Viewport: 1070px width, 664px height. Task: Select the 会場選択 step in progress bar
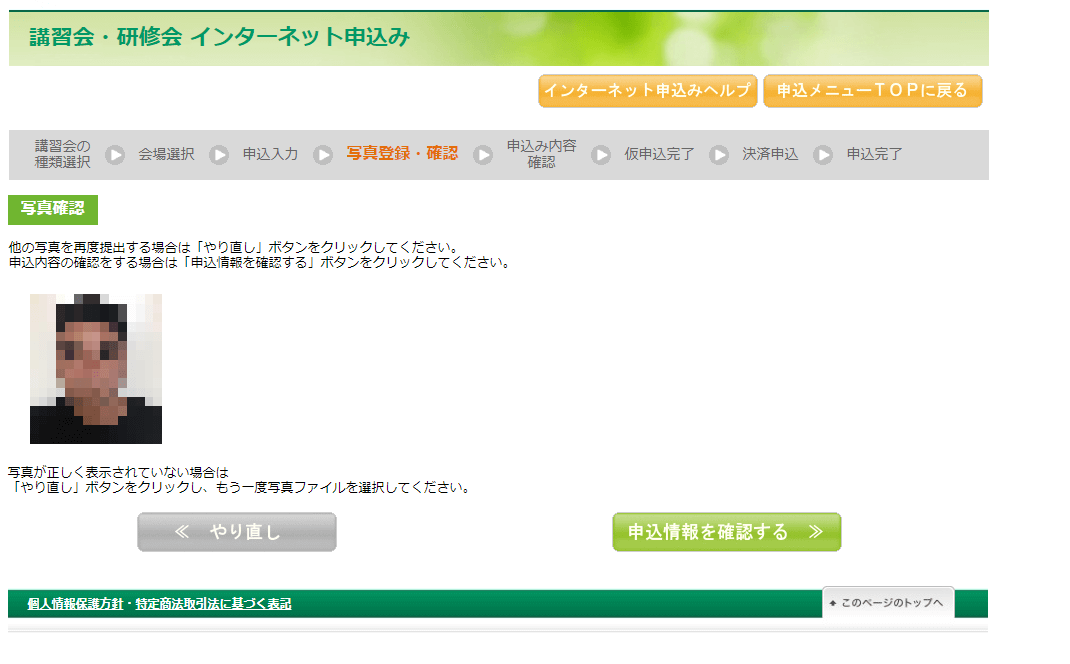166,154
